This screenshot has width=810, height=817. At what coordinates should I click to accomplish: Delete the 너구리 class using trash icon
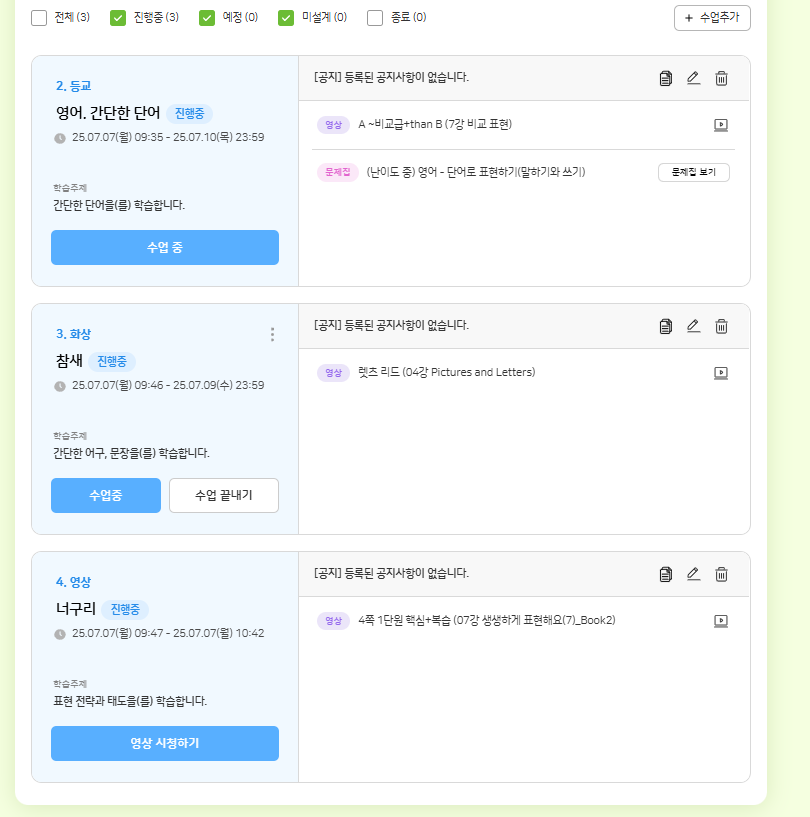pos(721,574)
